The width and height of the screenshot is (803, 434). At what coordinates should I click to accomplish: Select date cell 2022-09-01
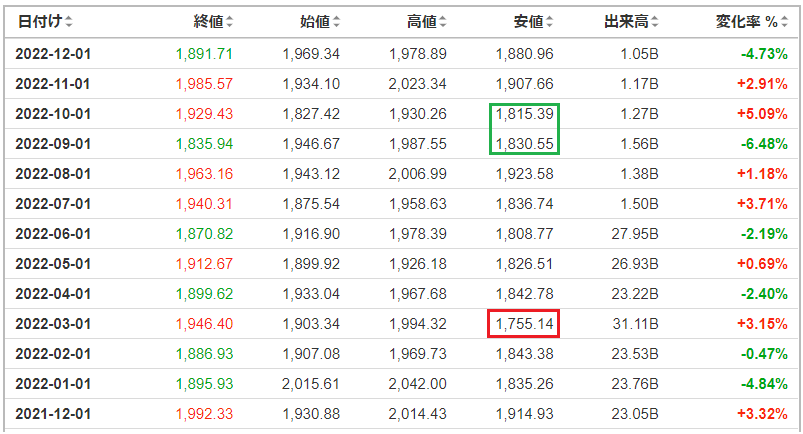tap(53, 144)
